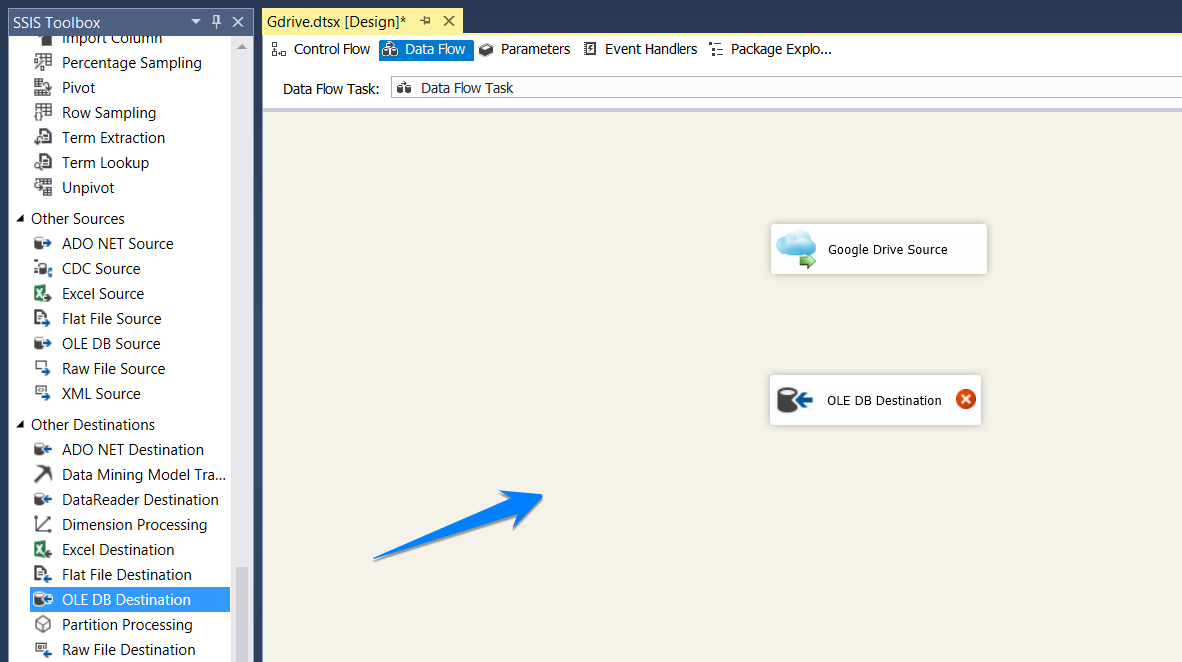Select the Term Lookup icon
Image resolution: width=1182 pixels, height=662 pixels.
[43, 162]
